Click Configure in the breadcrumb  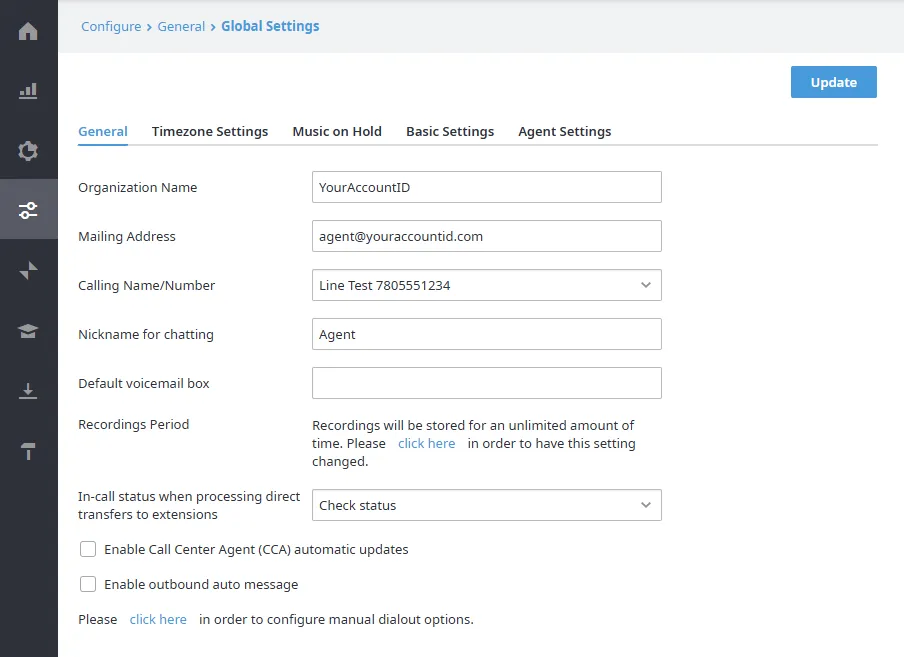click(x=111, y=27)
